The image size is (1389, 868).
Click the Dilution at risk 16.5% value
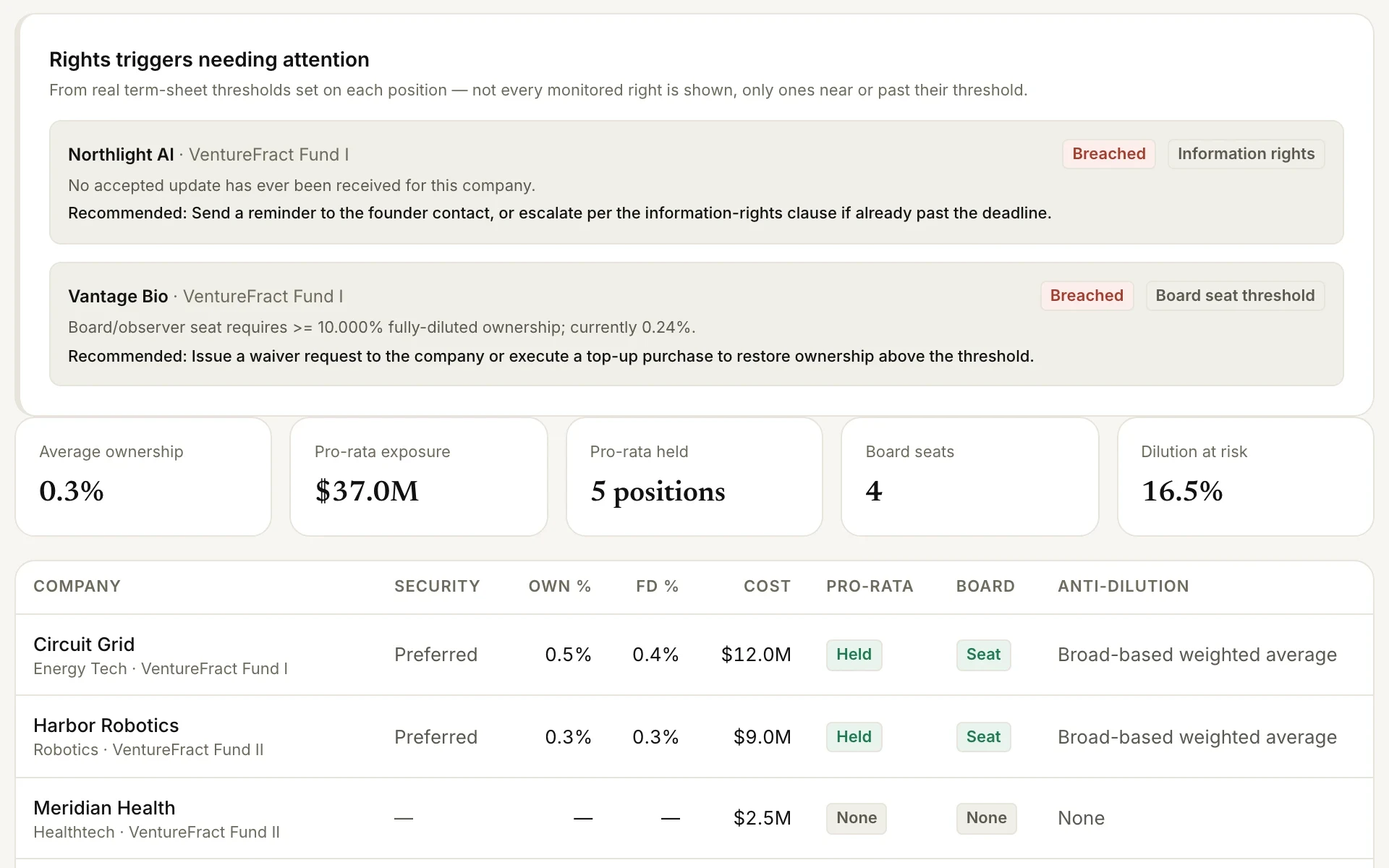[1182, 491]
